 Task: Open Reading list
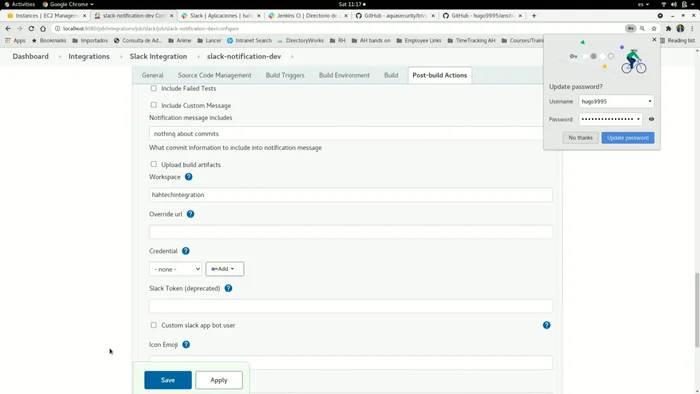coord(677,41)
